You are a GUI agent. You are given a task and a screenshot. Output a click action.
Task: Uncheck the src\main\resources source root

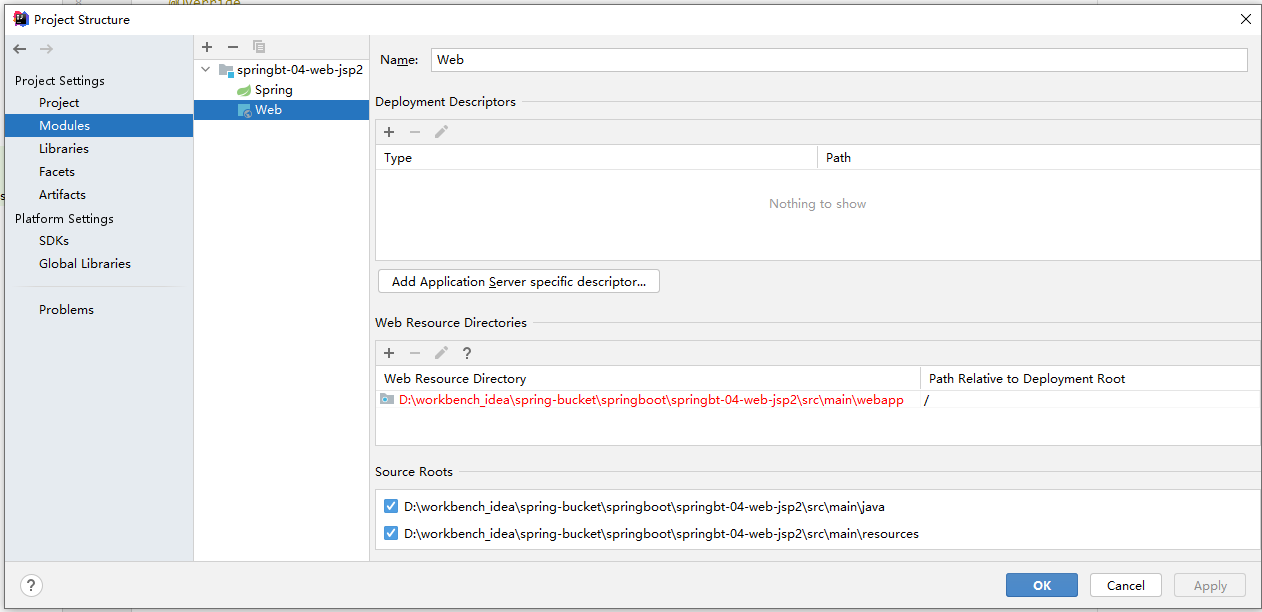[x=391, y=534]
